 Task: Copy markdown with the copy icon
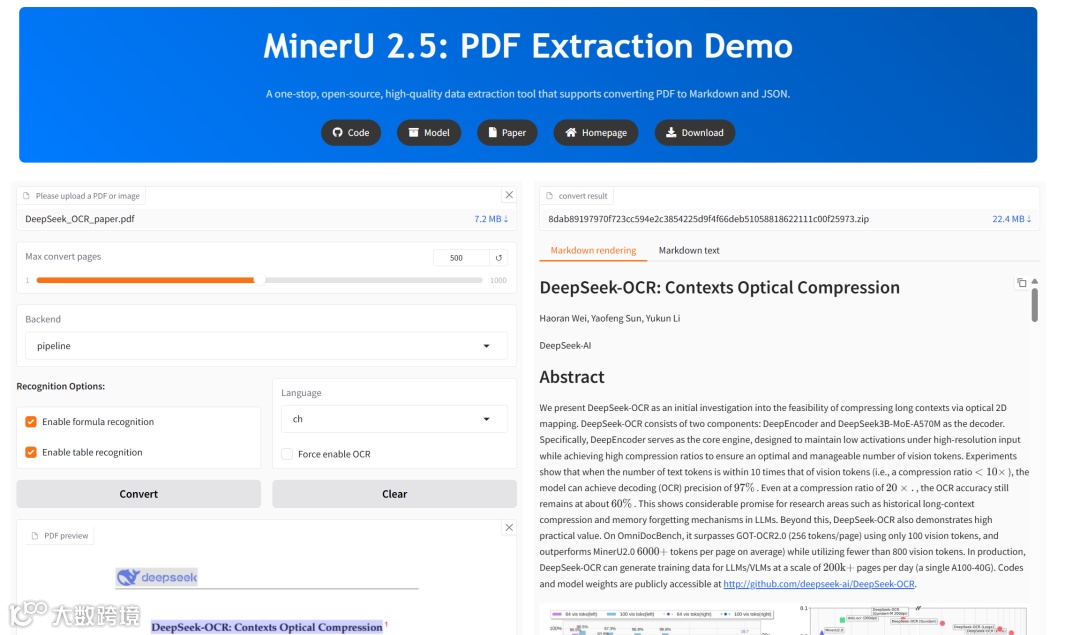(x=1021, y=282)
